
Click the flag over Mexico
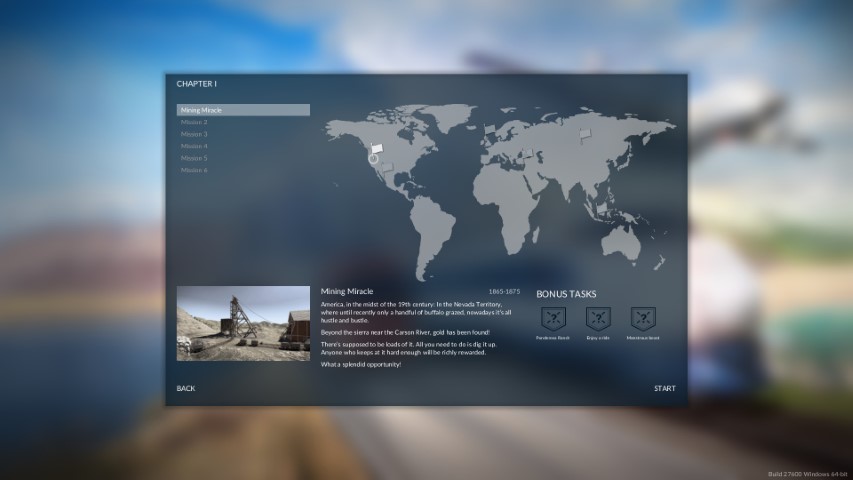point(387,168)
